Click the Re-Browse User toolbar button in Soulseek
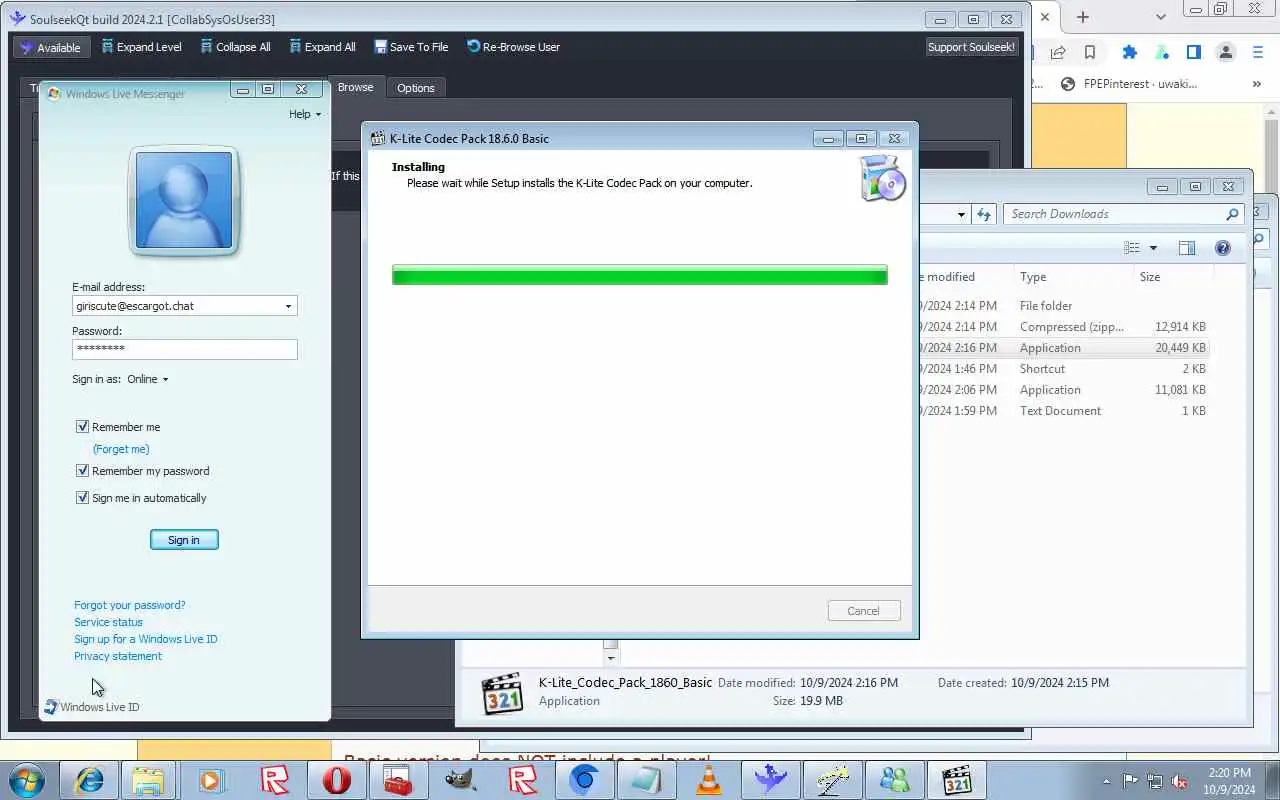 coord(514,47)
